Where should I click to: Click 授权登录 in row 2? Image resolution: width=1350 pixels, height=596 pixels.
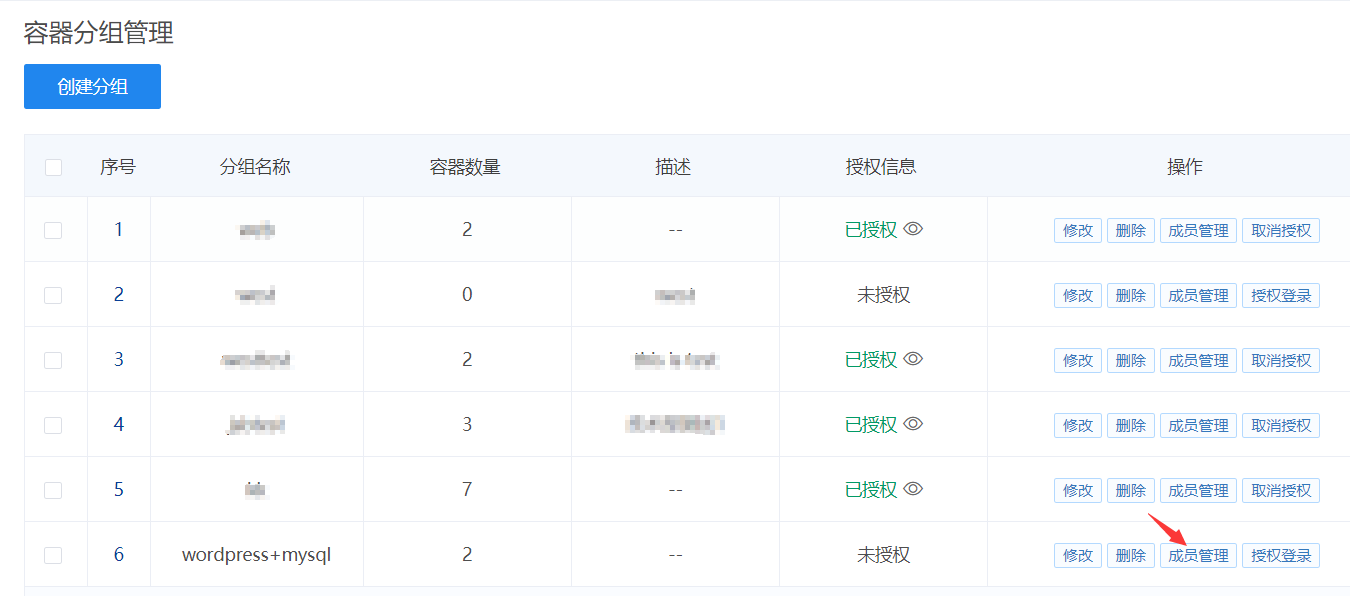tap(1281, 296)
